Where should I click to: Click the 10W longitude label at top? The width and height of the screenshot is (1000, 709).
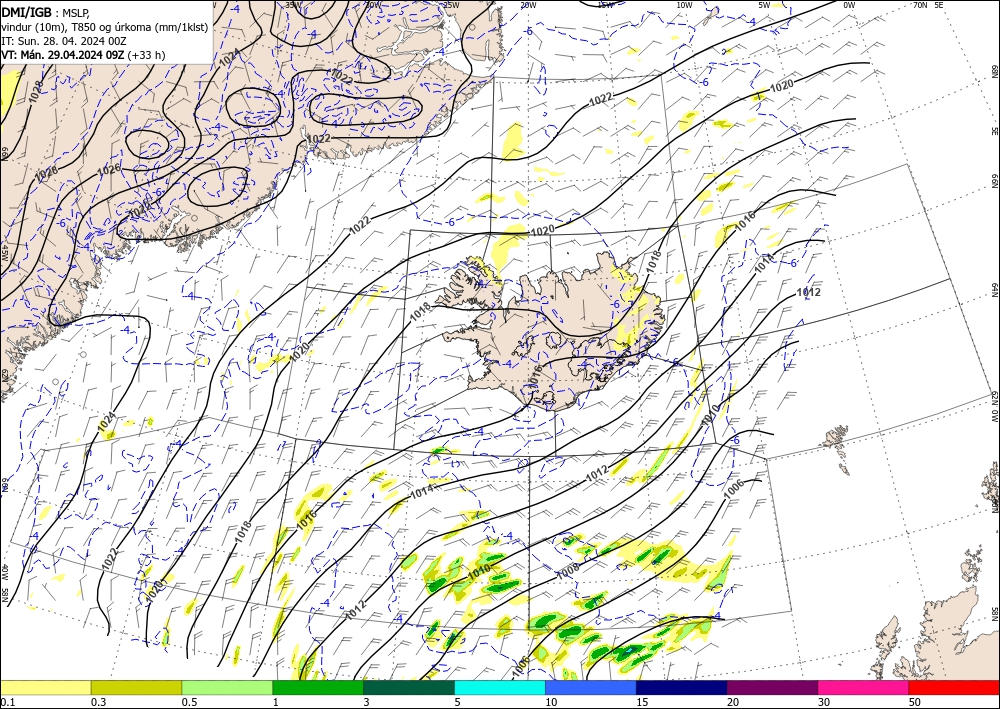click(684, 5)
